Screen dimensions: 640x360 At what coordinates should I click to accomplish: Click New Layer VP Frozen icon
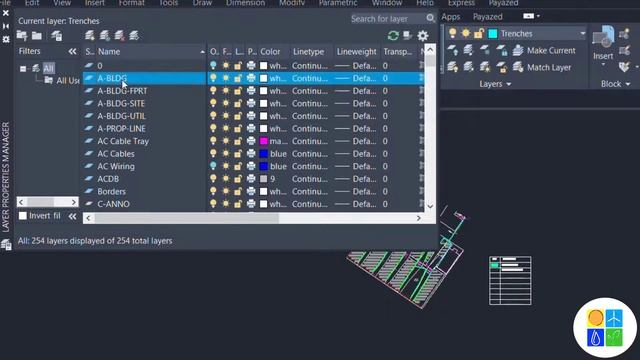click(104, 36)
